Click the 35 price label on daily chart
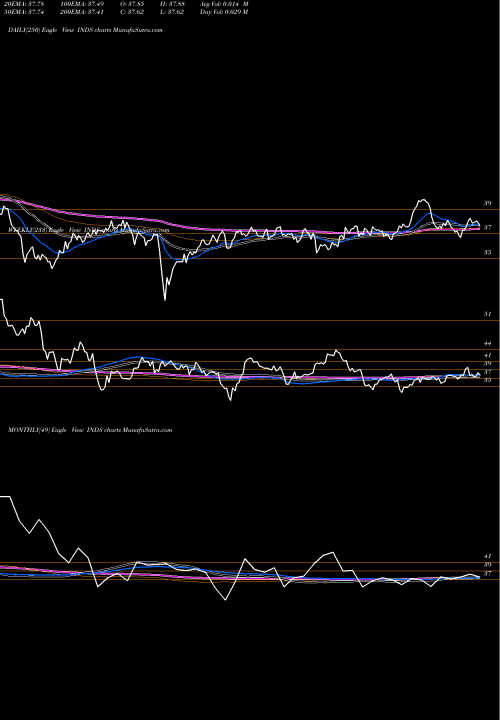This screenshot has width=500, height=720. 488,253
